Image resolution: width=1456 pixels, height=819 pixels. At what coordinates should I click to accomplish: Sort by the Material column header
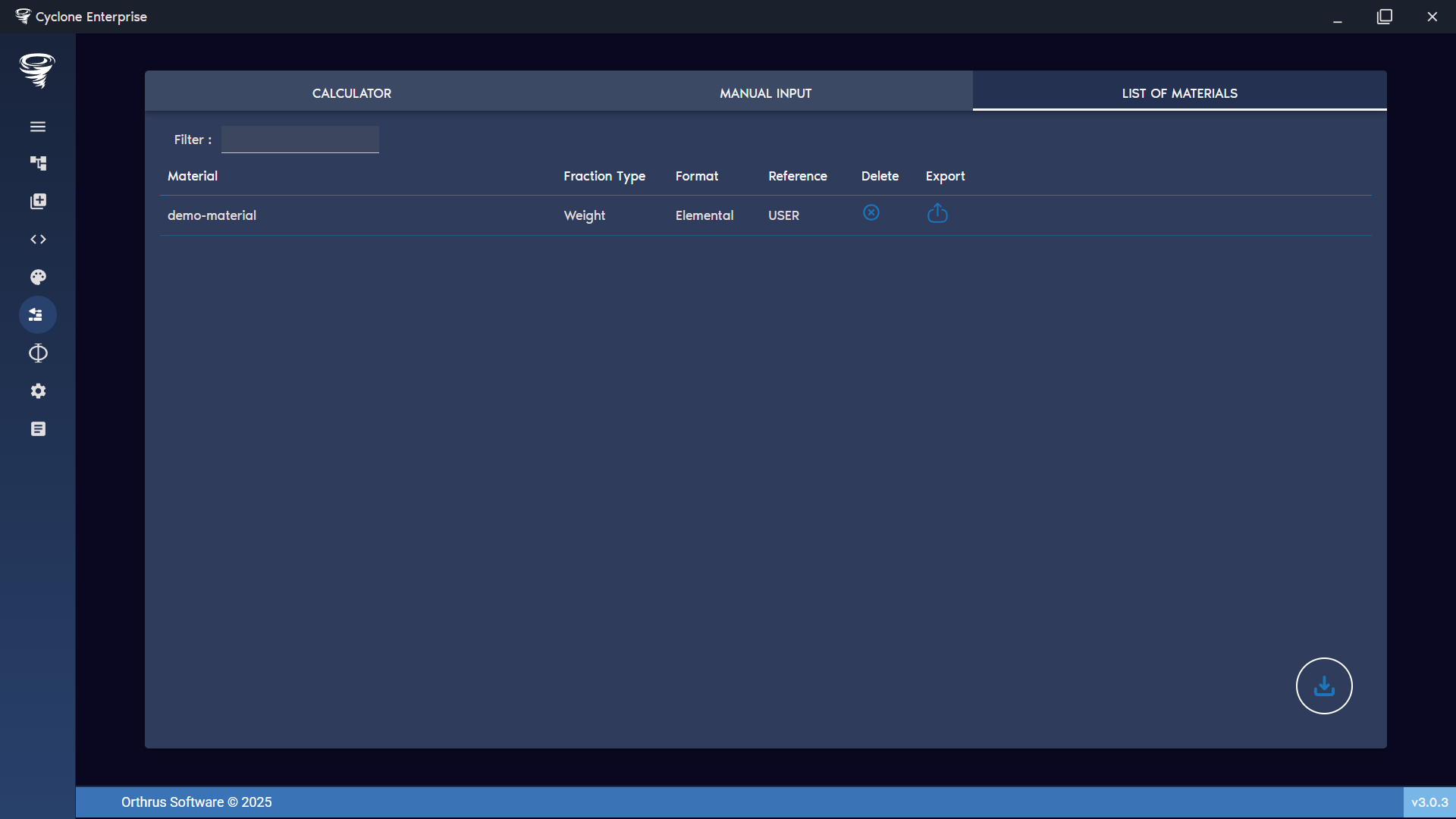[192, 175]
